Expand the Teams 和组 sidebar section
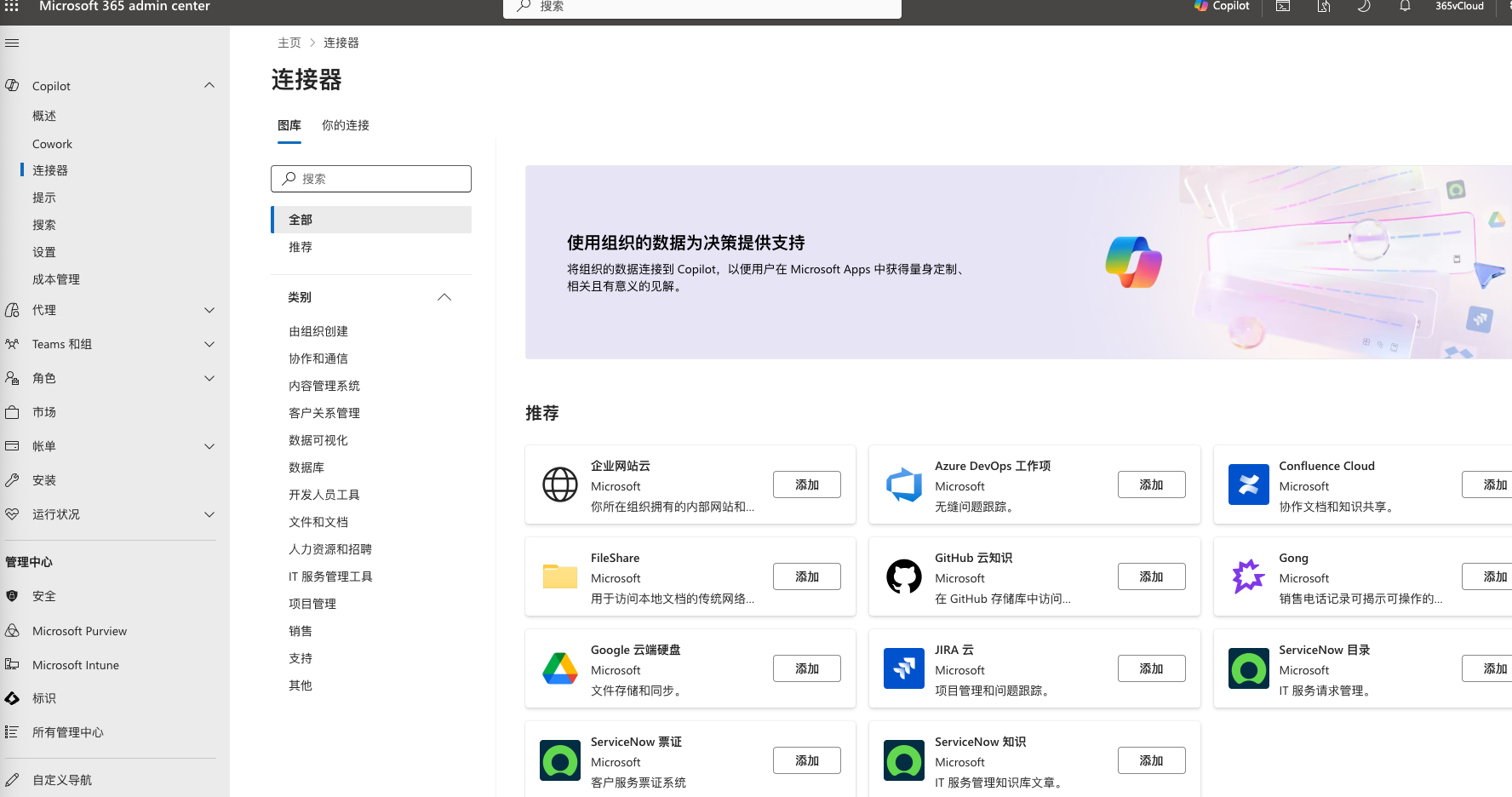This screenshot has width=1512, height=797. coord(209,344)
